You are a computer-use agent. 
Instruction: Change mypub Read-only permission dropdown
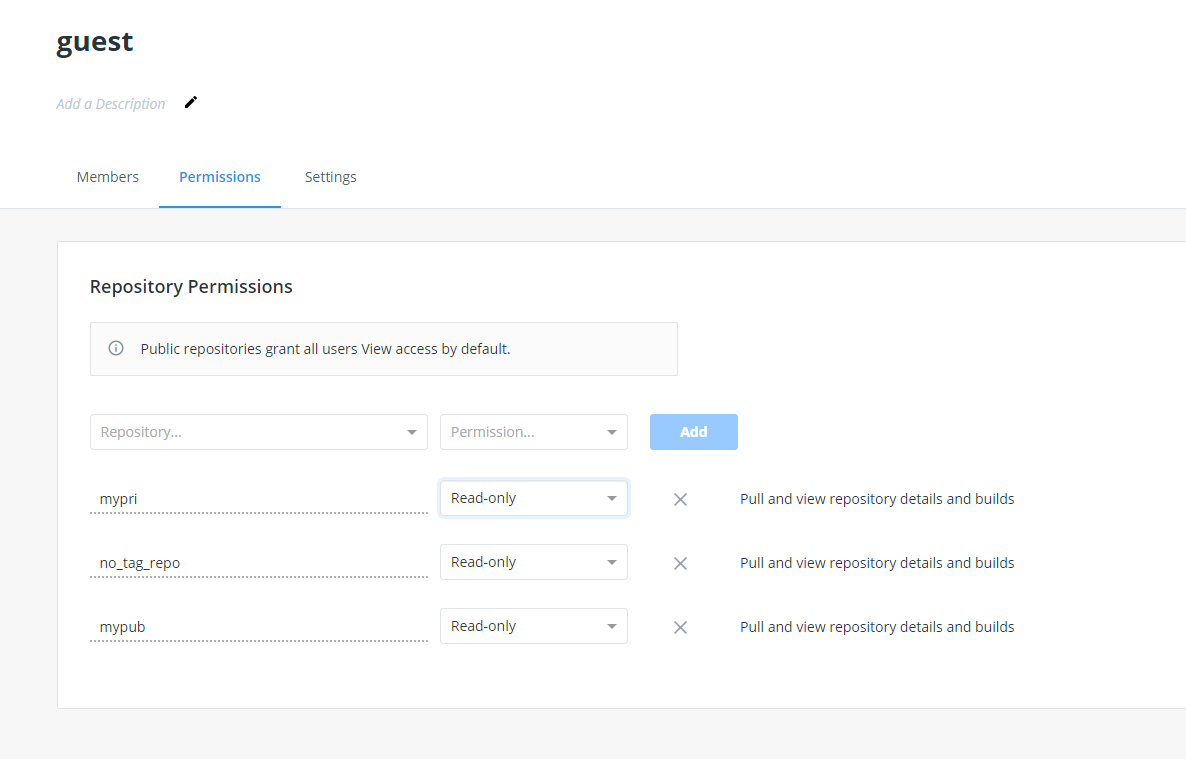pyautogui.click(x=533, y=626)
